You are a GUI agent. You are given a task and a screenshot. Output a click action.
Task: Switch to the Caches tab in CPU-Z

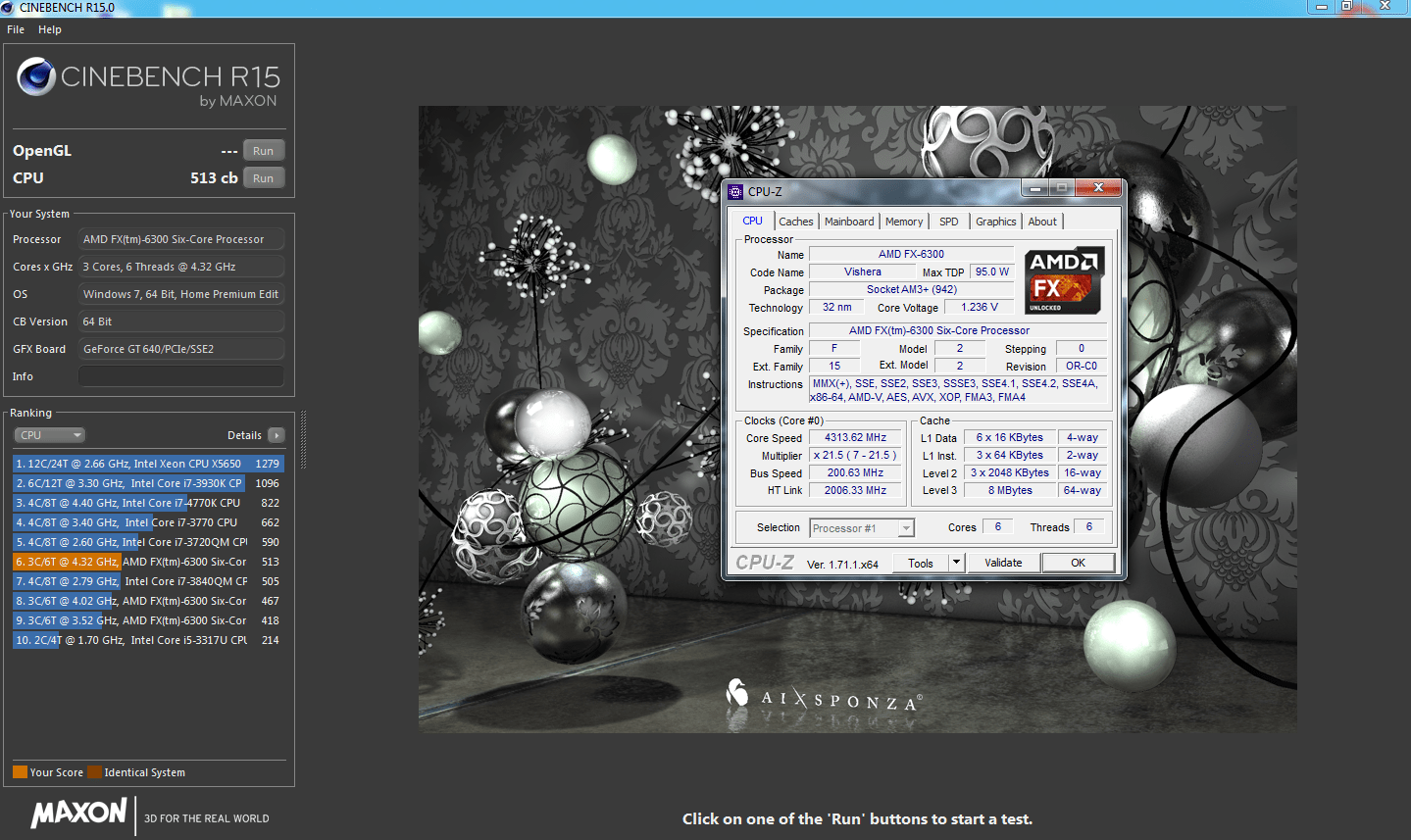point(796,222)
